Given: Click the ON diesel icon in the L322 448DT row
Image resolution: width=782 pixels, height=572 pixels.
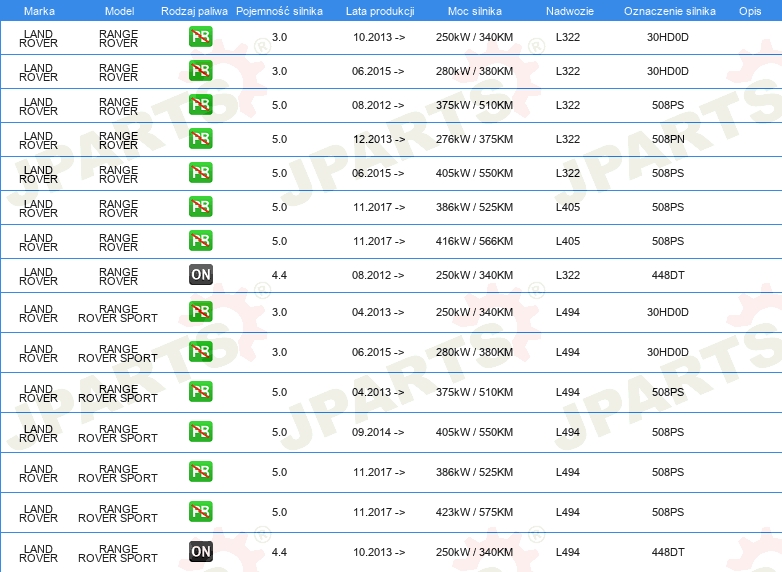Looking at the screenshot, I should 200,274.
